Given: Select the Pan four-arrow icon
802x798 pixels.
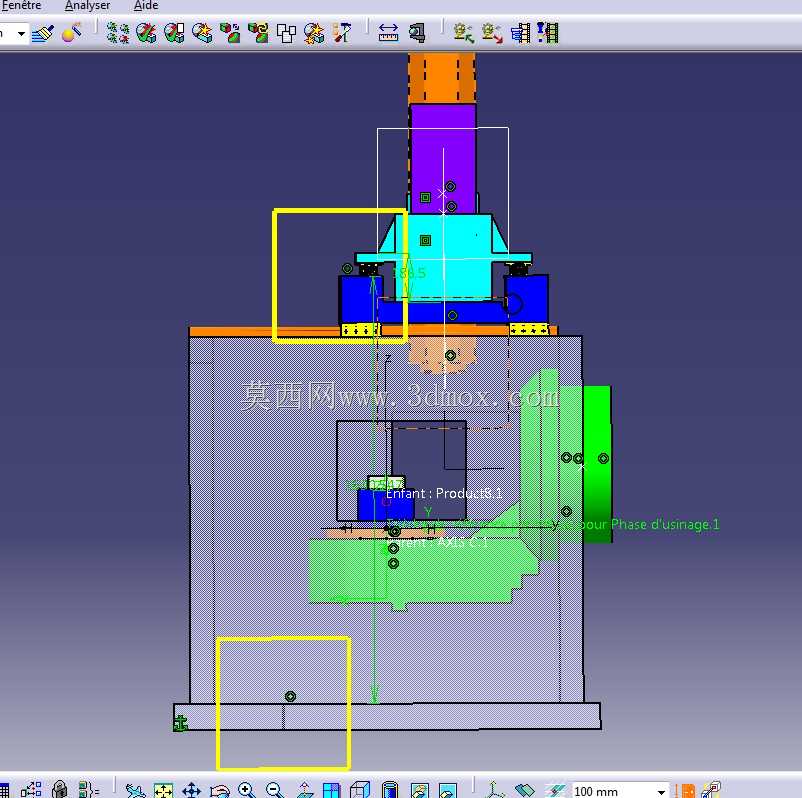Looking at the screenshot, I should (x=191, y=790).
